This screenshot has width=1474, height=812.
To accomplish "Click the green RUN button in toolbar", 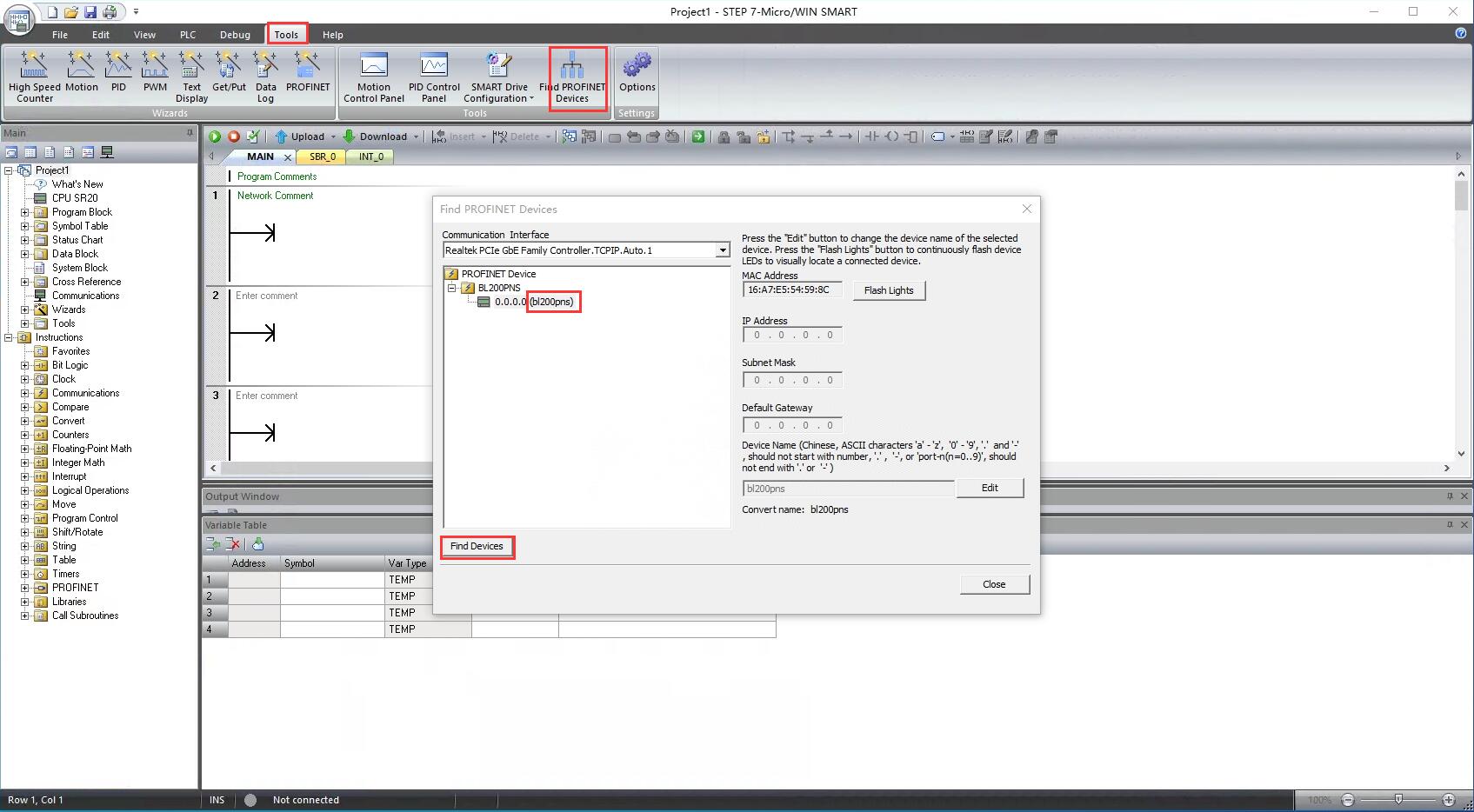I will pos(215,136).
